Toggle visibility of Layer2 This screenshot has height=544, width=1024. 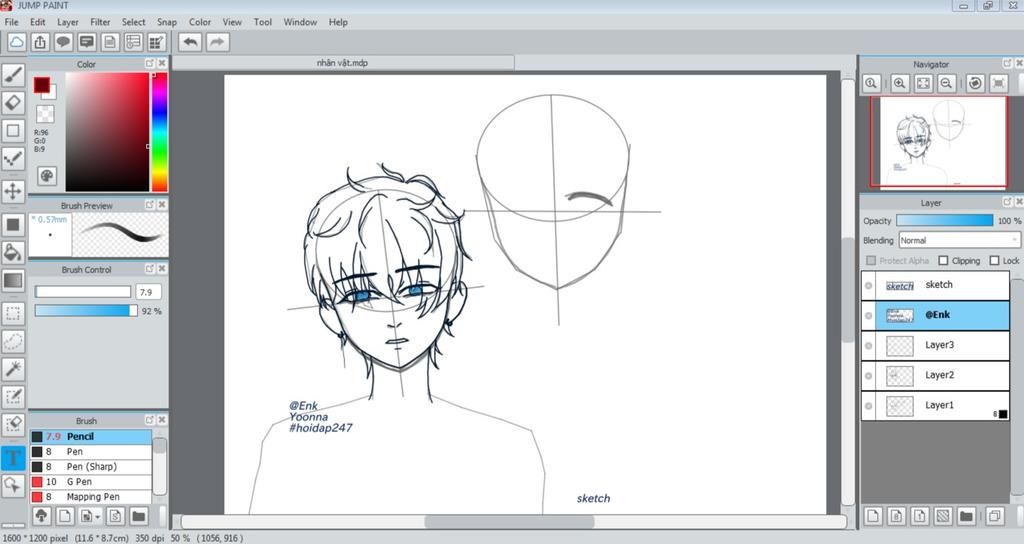tap(869, 376)
